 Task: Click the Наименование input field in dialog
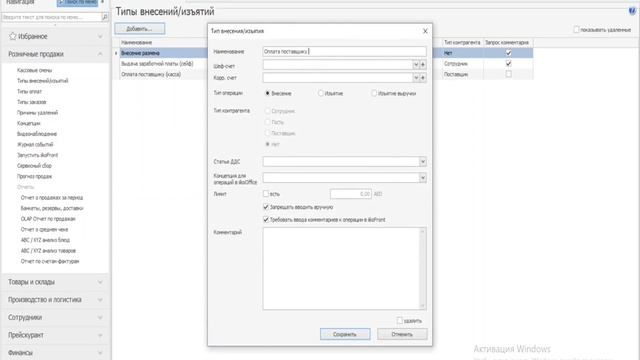(344, 51)
